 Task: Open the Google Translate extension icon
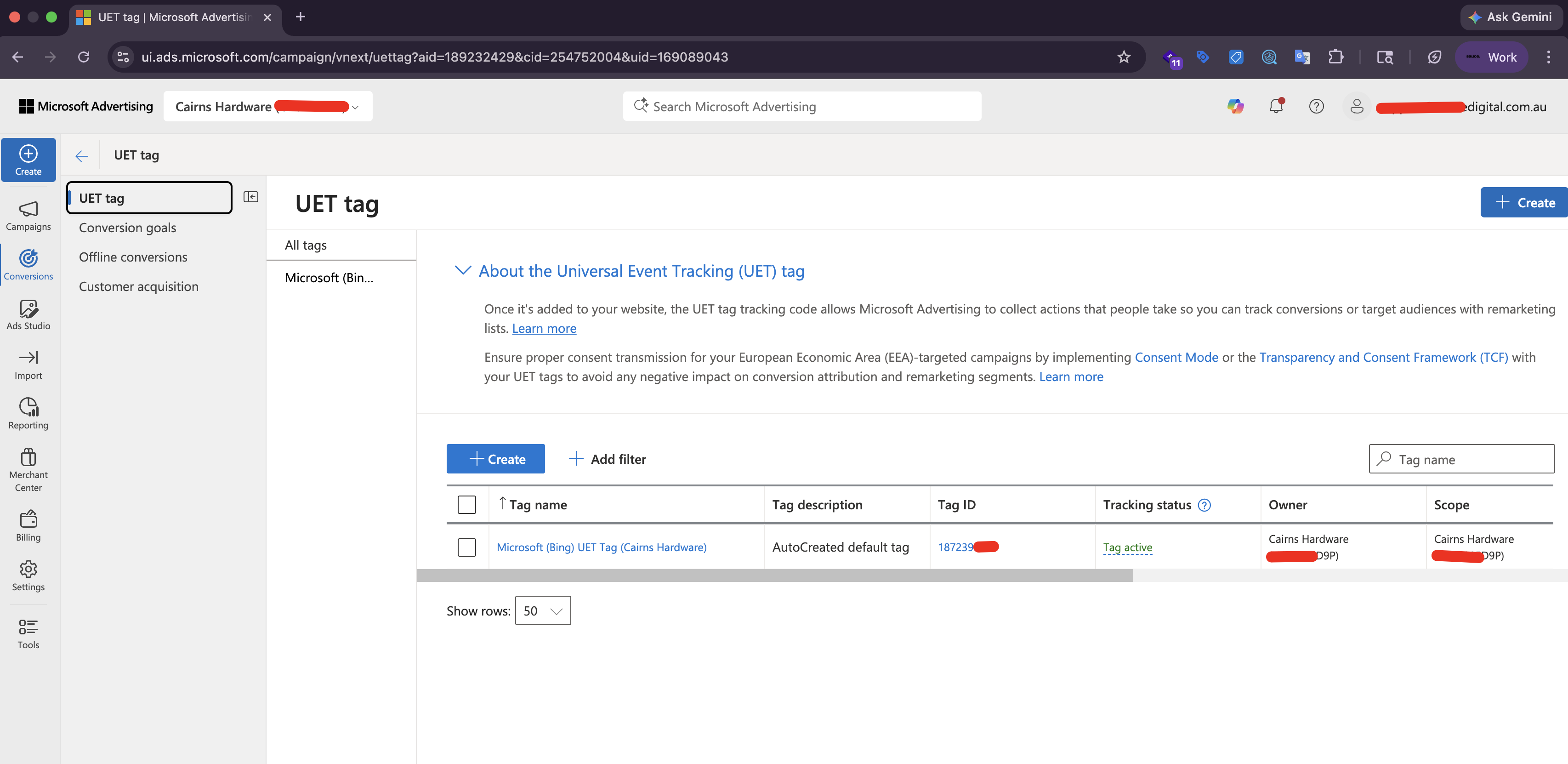point(1302,57)
